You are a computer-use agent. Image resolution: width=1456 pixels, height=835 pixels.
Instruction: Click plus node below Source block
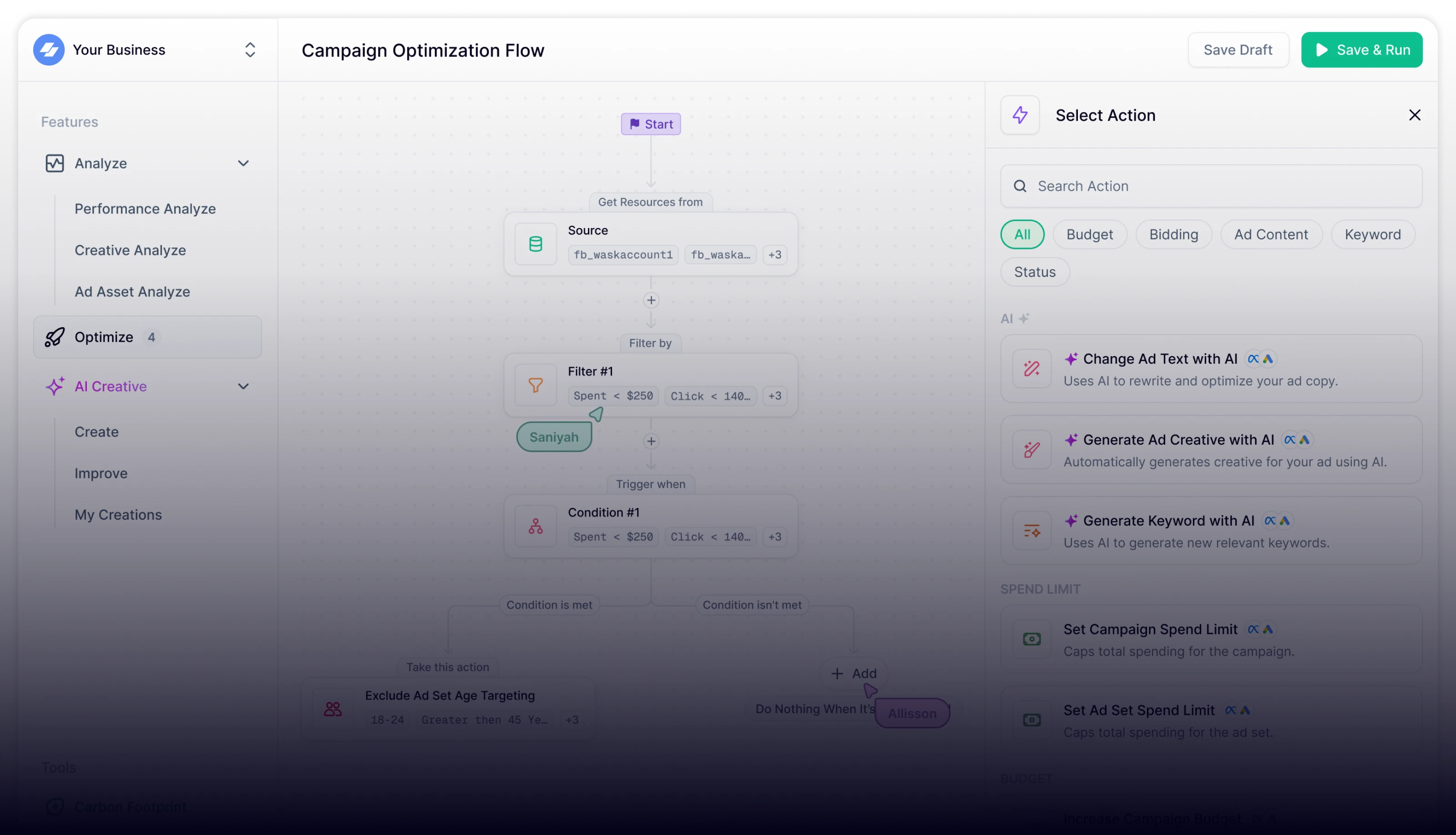tap(651, 300)
